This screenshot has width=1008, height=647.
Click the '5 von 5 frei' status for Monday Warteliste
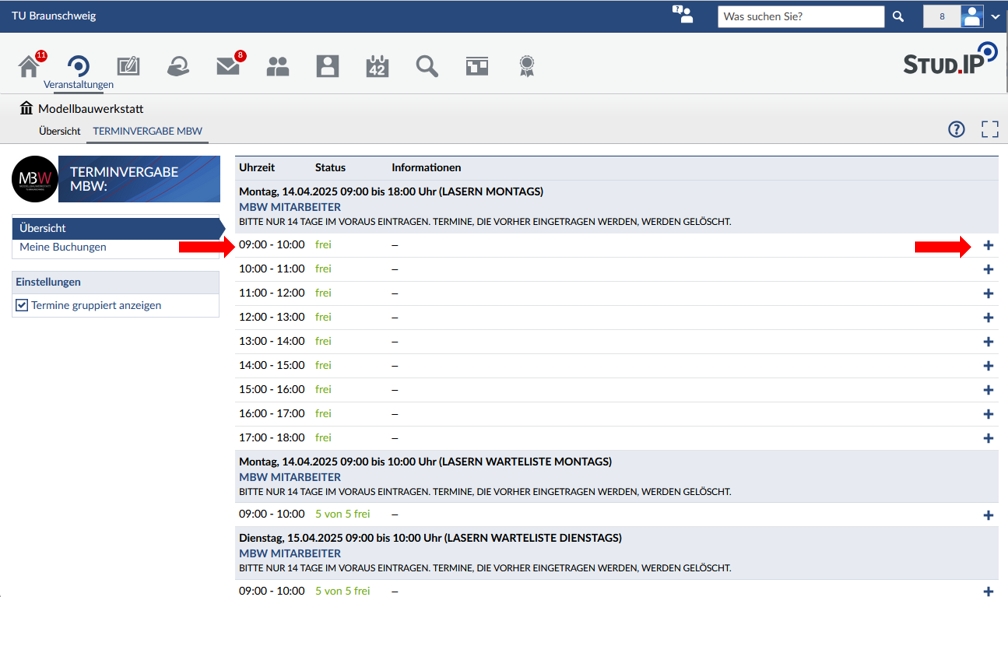coord(343,514)
